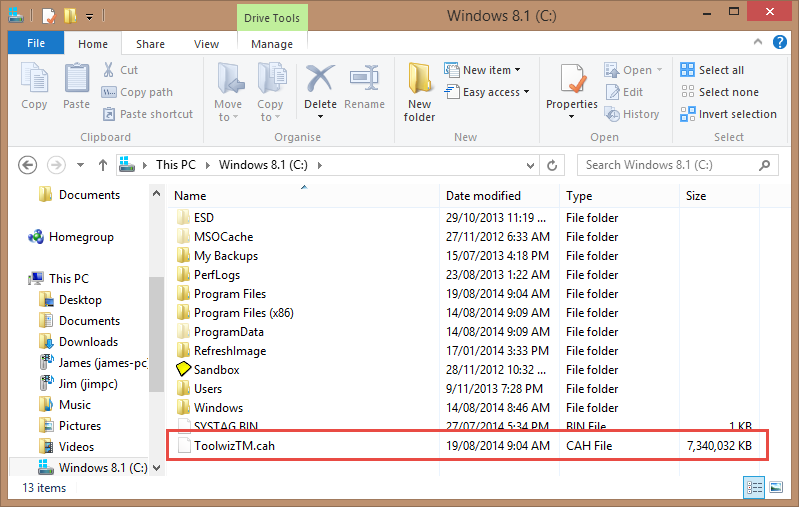Sort by Date modified column header

coord(499,196)
